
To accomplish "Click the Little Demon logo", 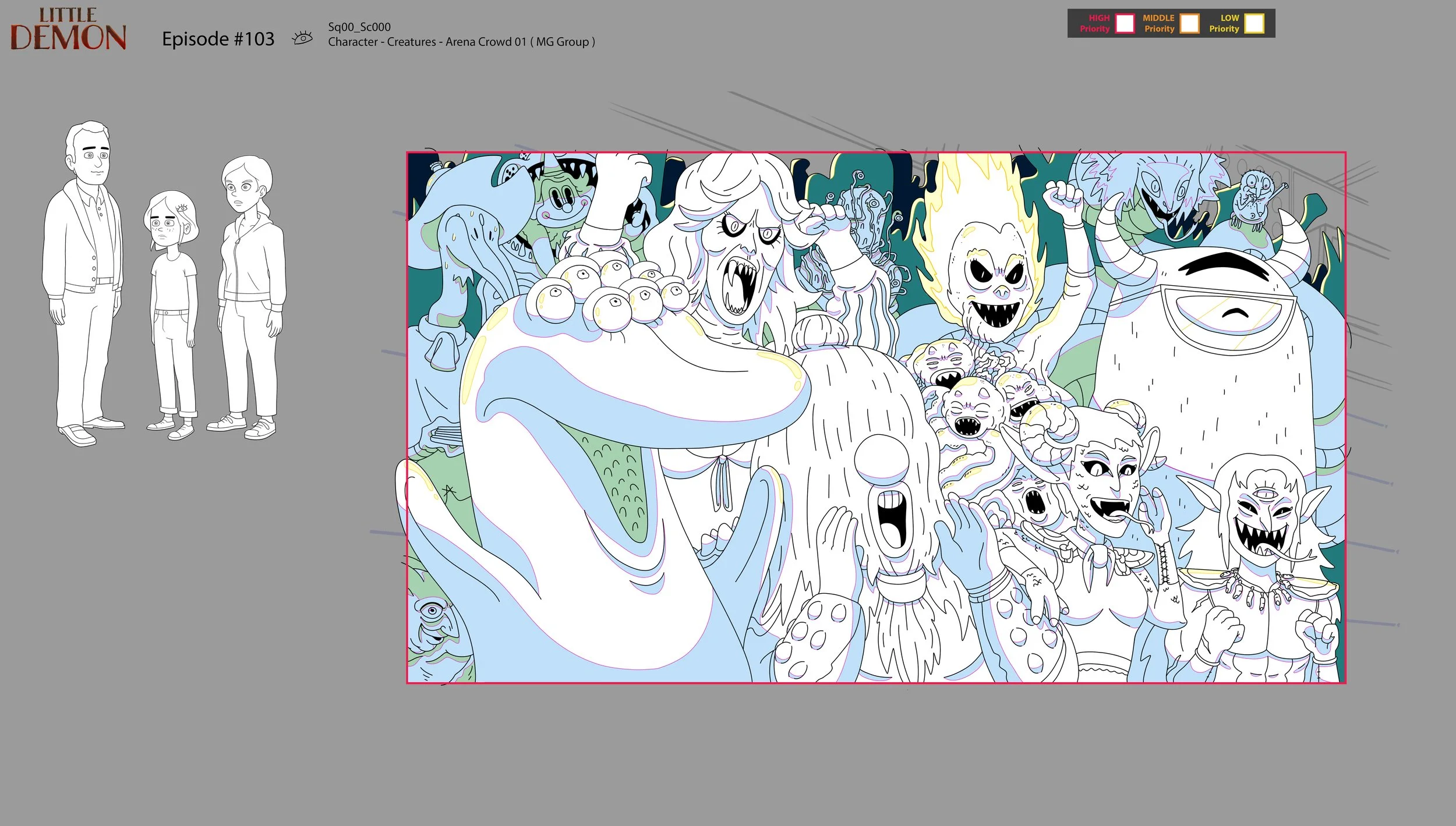I will (68, 29).
